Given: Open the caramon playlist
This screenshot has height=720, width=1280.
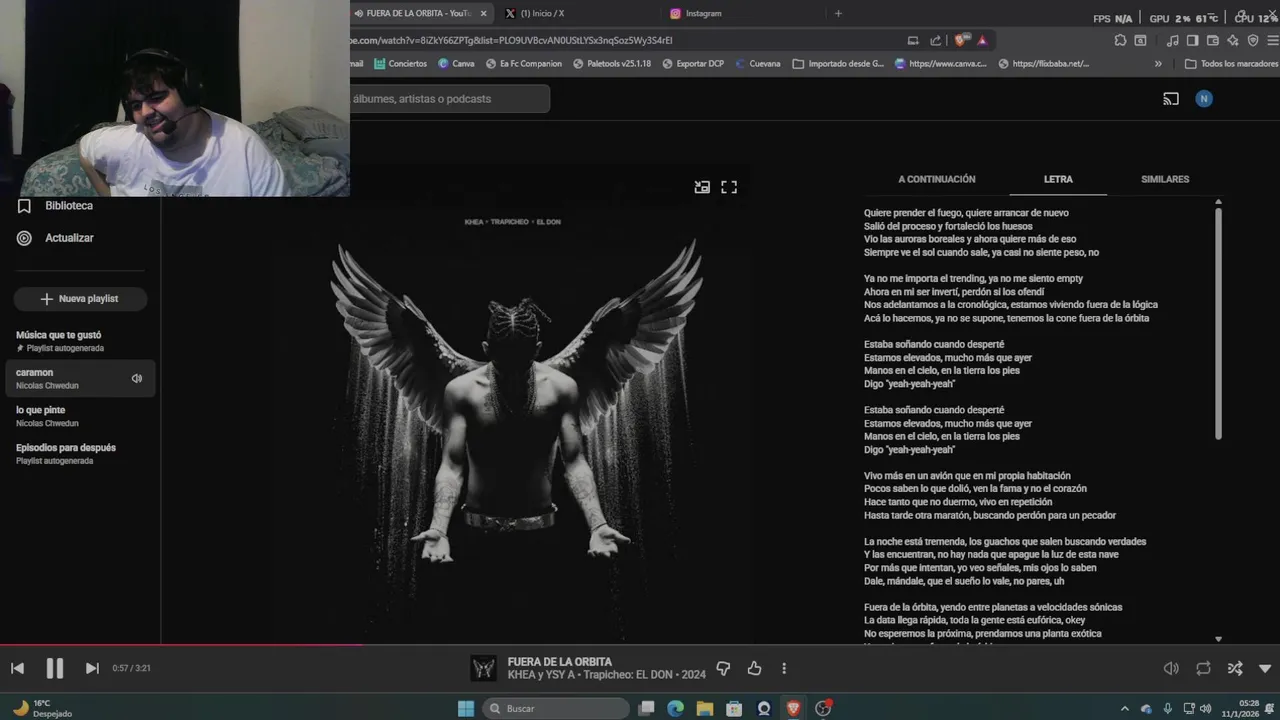Looking at the screenshot, I should (x=80, y=378).
